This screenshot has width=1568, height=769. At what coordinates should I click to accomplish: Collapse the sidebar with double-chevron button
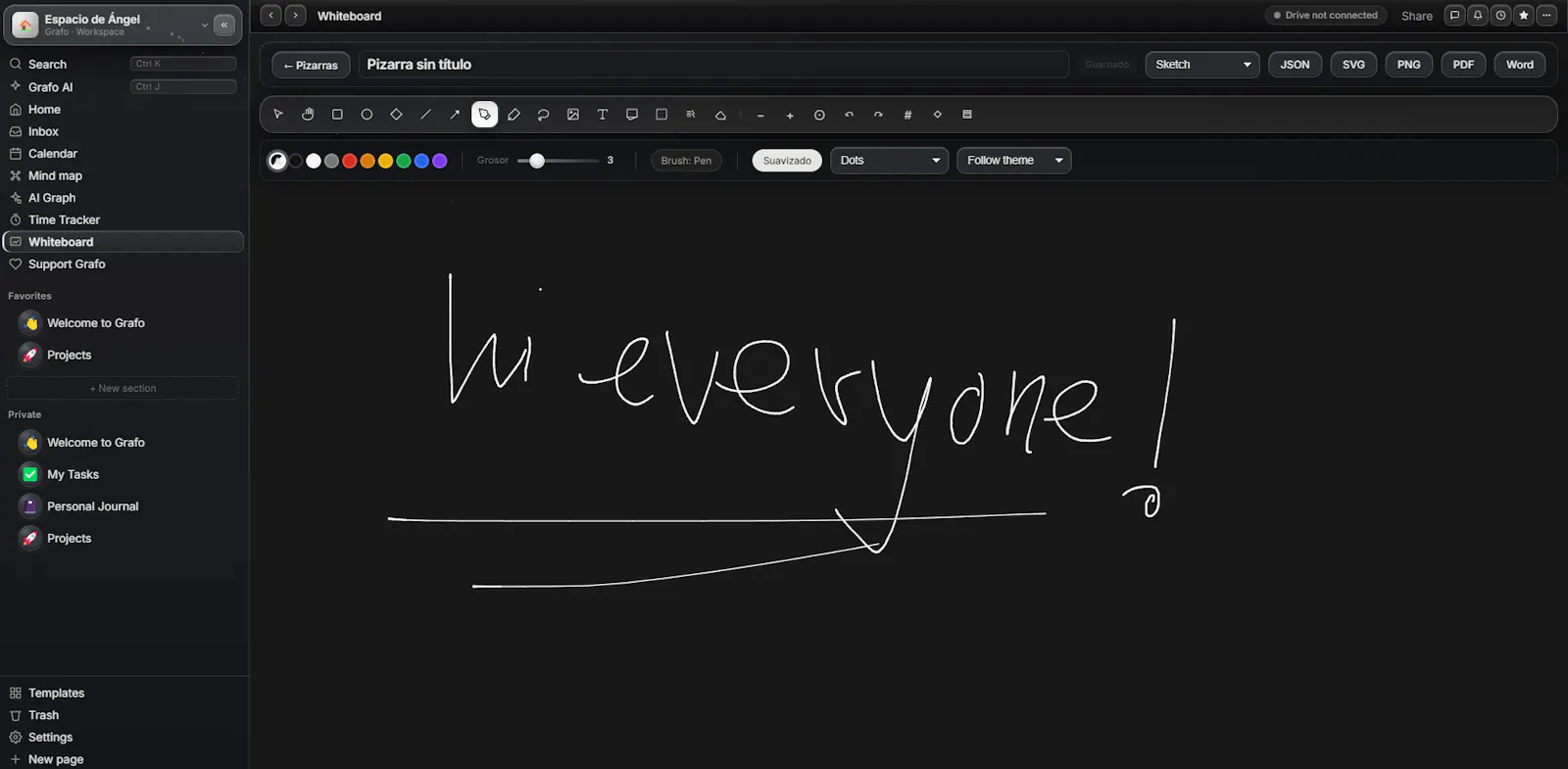[x=224, y=24]
